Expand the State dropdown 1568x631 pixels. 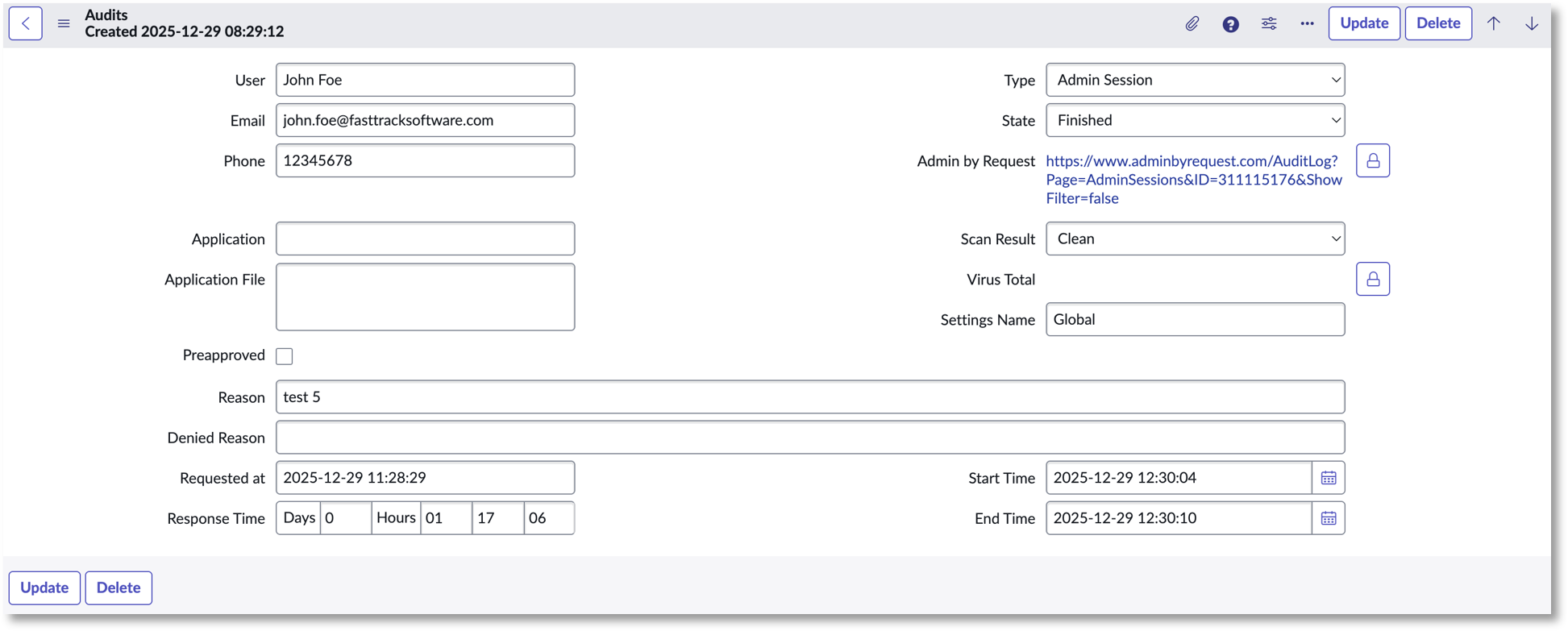click(1195, 120)
